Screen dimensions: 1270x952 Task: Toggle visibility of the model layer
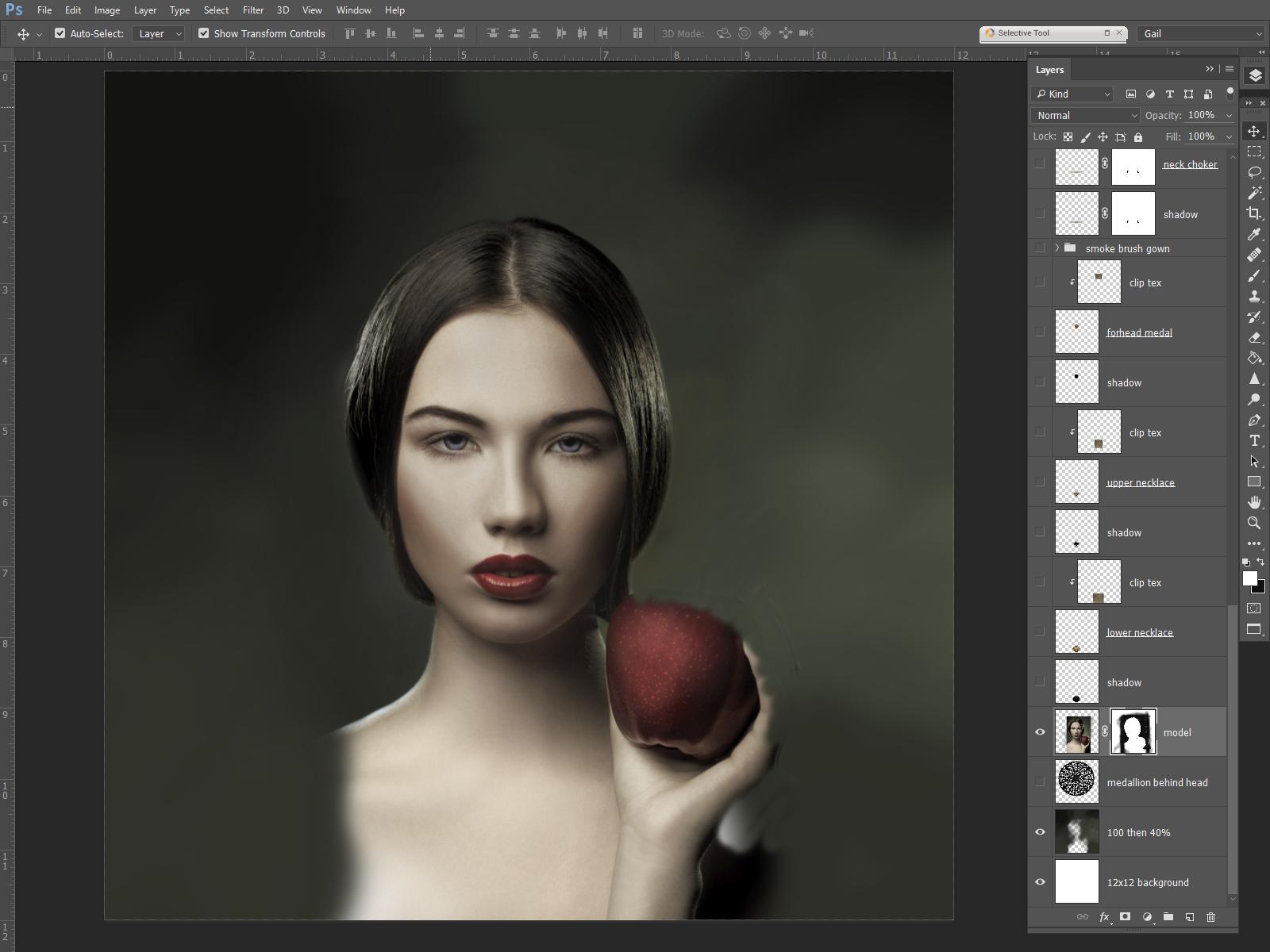[x=1040, y=731]
